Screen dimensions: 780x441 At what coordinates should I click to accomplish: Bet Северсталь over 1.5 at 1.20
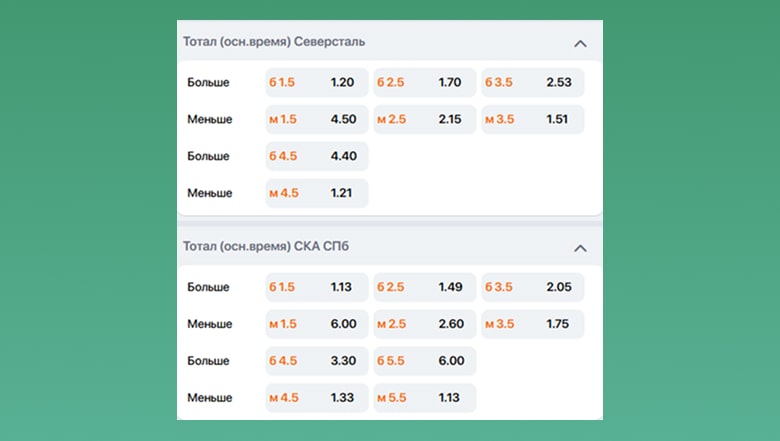(317, 82)
